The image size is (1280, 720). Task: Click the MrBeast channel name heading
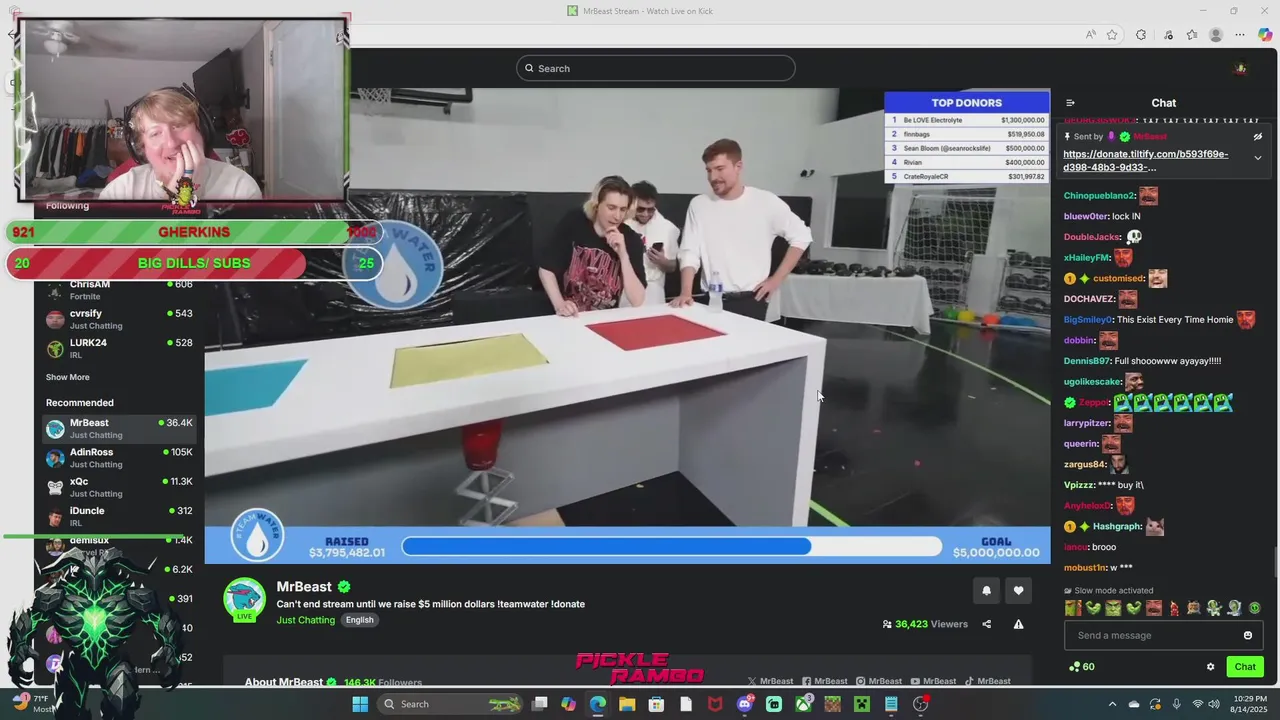click(304, 587)
